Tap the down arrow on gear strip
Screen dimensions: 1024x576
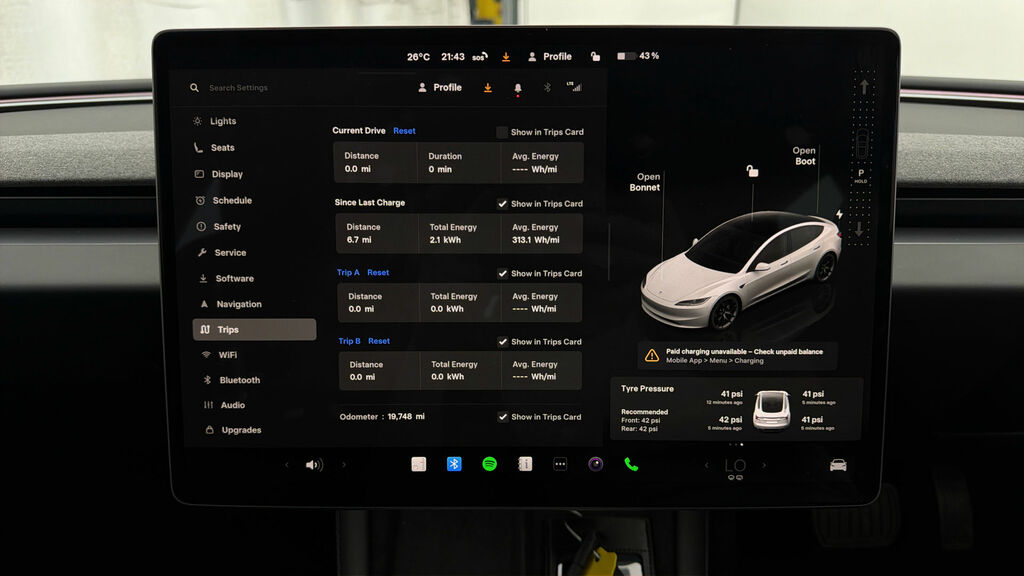pos(859,229)
